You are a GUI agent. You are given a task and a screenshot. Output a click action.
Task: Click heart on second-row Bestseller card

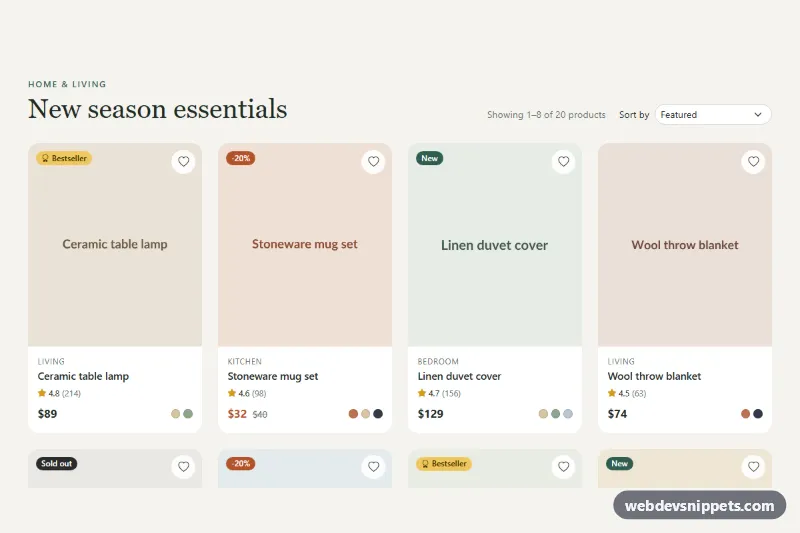(x=563, y=467)
